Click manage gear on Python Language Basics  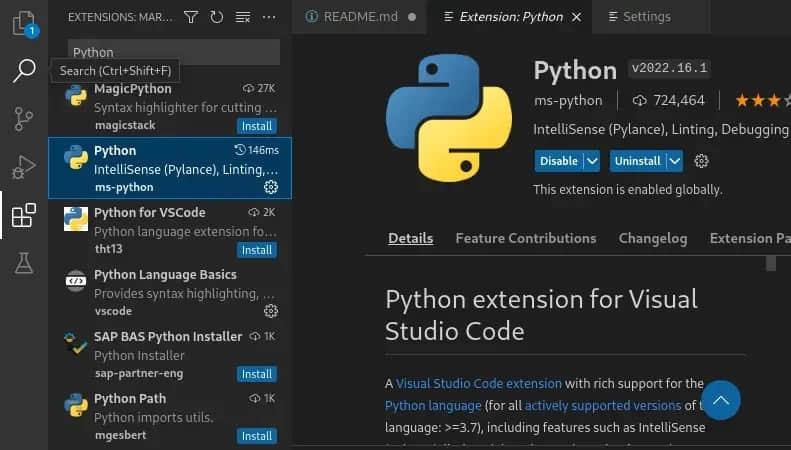(x=270, y=311)
